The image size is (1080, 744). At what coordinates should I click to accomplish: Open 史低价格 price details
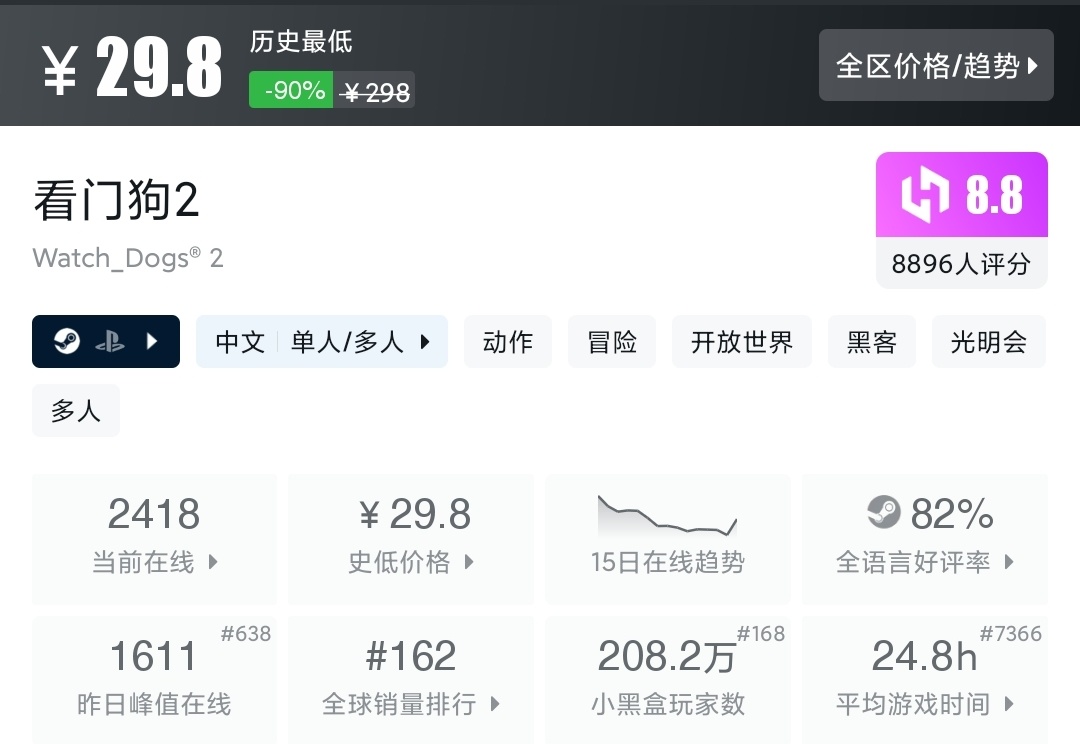[410, 562]
